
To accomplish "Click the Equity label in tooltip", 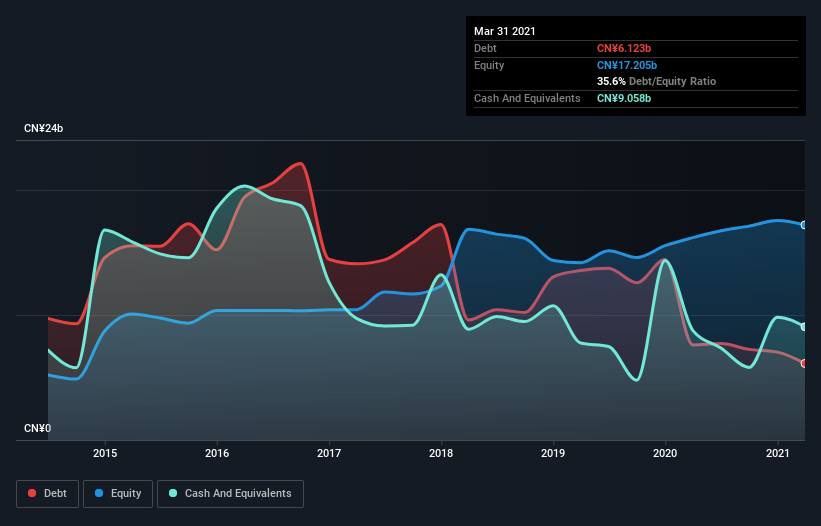I will [x=489, y=65].
